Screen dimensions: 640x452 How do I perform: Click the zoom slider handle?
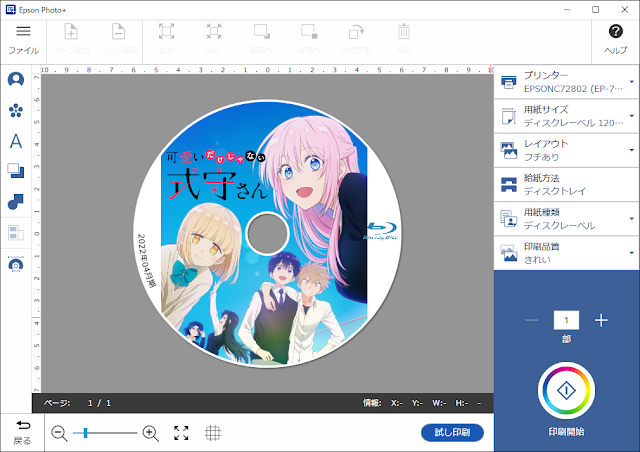[x=85, y=433]
